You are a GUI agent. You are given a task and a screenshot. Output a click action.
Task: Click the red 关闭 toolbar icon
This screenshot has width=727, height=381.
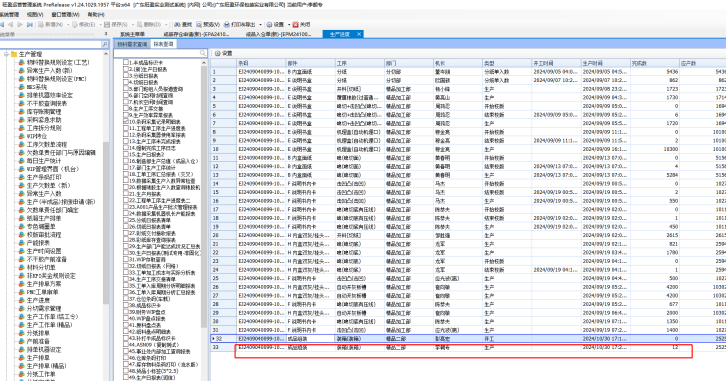295,25
